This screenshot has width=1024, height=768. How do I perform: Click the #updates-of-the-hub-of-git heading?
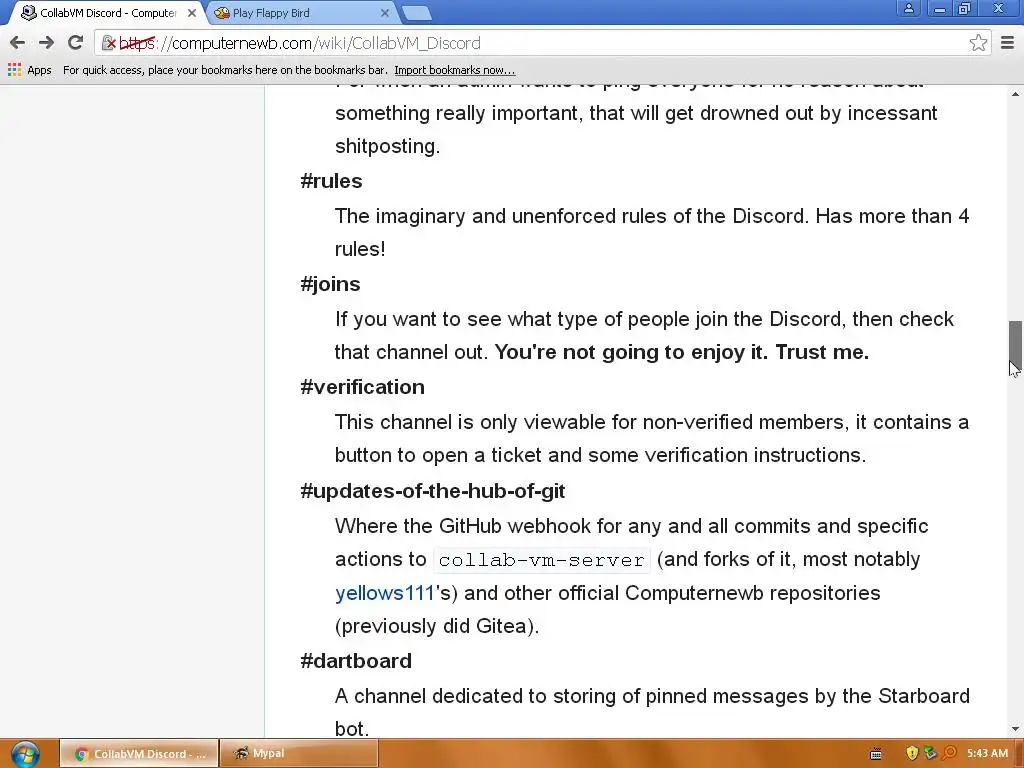point(432,491)
